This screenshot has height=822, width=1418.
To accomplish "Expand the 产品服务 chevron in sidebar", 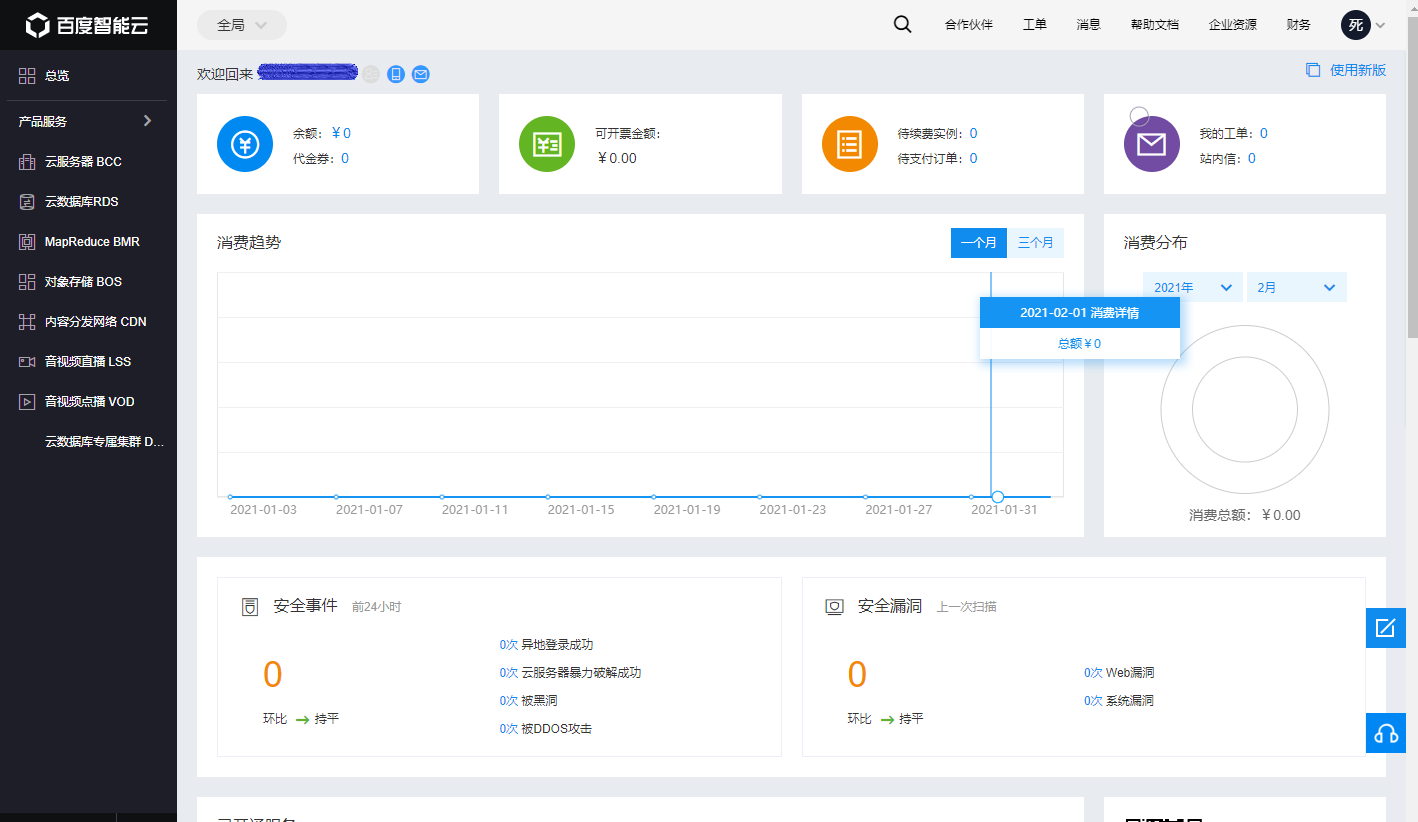I will (x=148, y=121).
